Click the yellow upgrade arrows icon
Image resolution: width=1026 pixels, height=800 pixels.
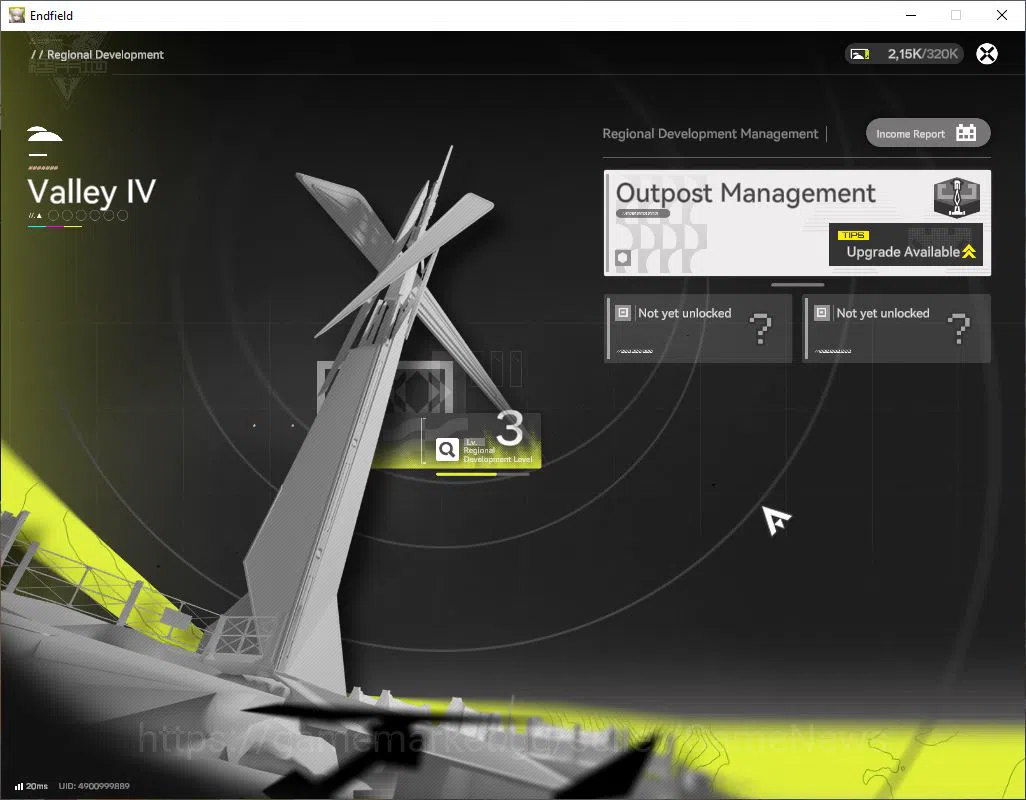click(x=969, y=252)
